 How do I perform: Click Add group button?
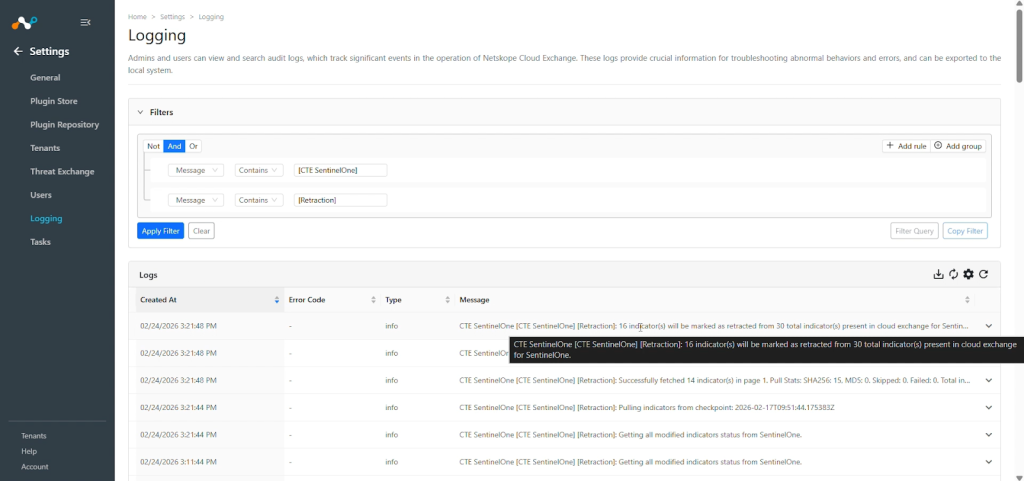point(958,146)
